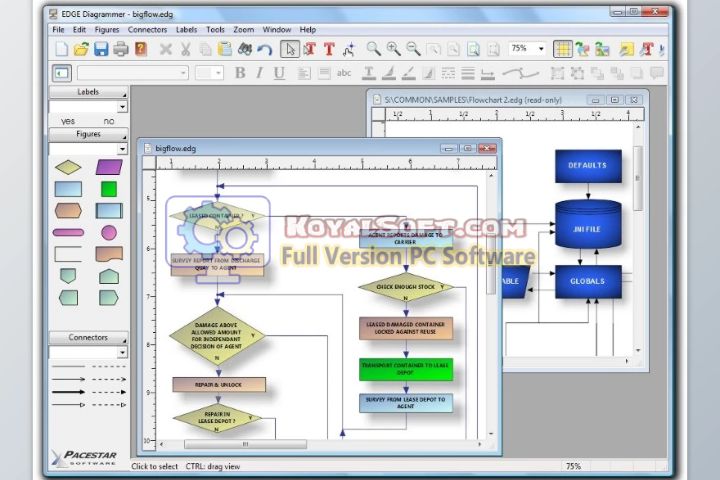Choose the plain dashed line connector

(109, 367)
